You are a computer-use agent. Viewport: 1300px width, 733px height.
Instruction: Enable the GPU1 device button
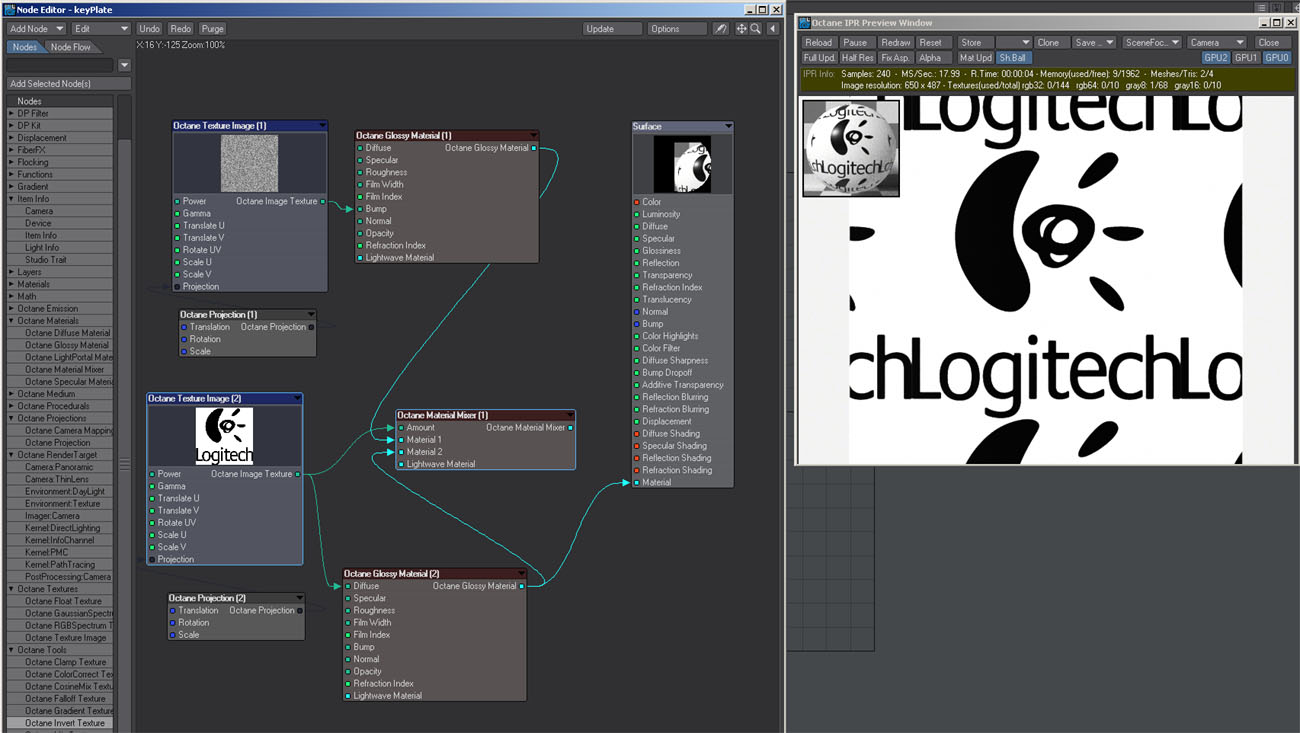pos(1246,58)
